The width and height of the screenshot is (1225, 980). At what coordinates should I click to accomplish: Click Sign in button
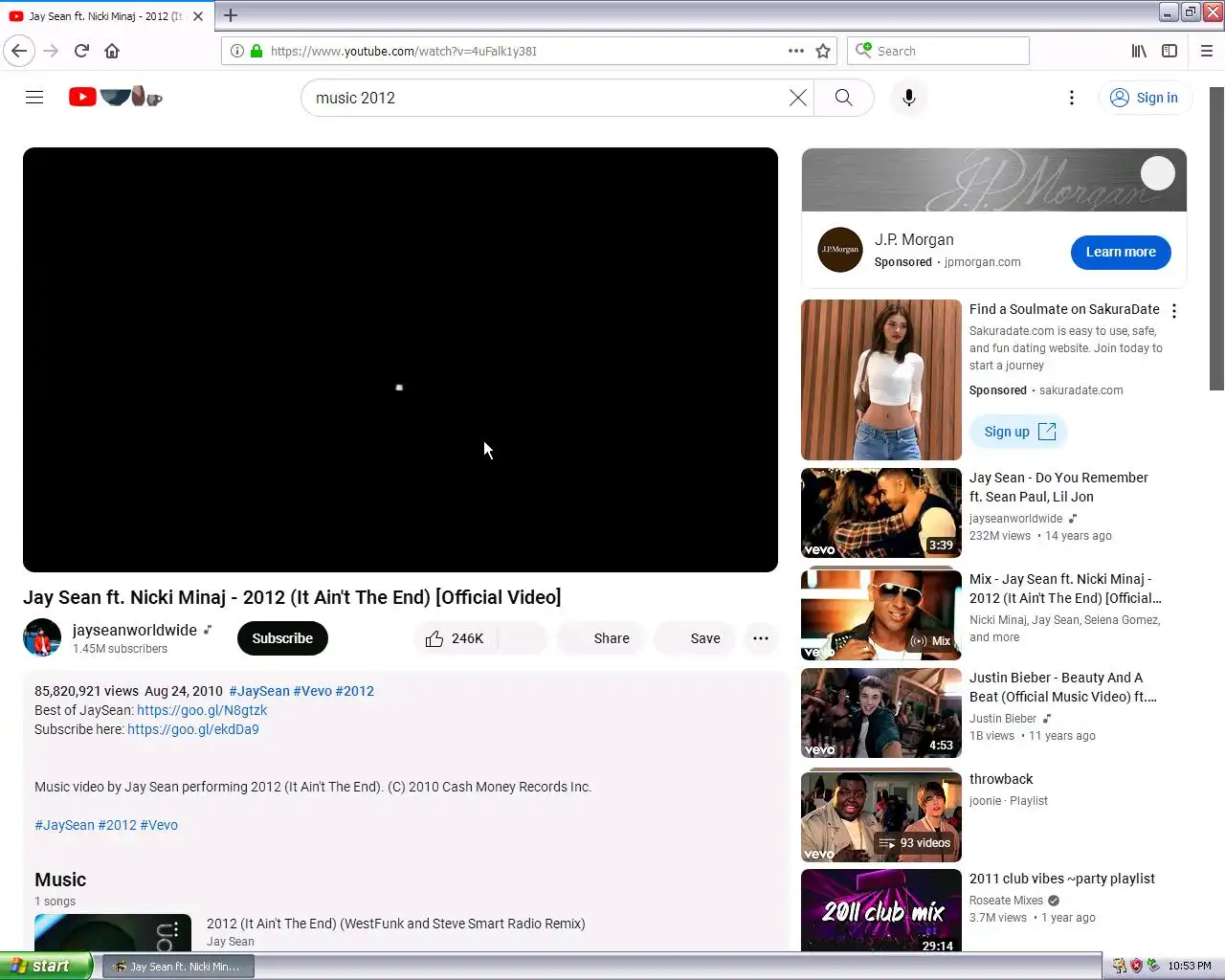tap(1145, 98)
